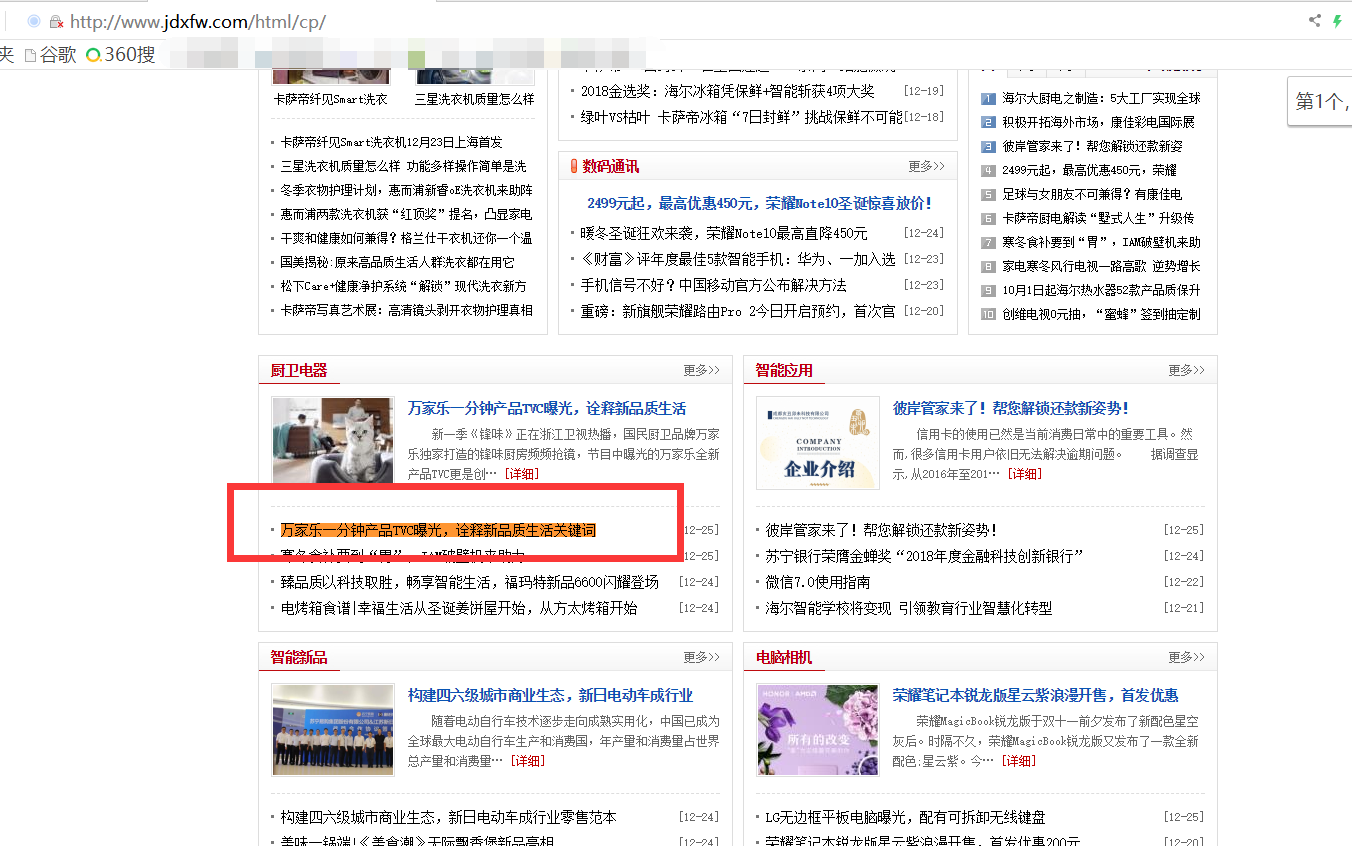Open article 卡萨帝纤见Smart洗衣机12月23日上海首发
Screen dimensions: 1352x846
coord(392,142)
